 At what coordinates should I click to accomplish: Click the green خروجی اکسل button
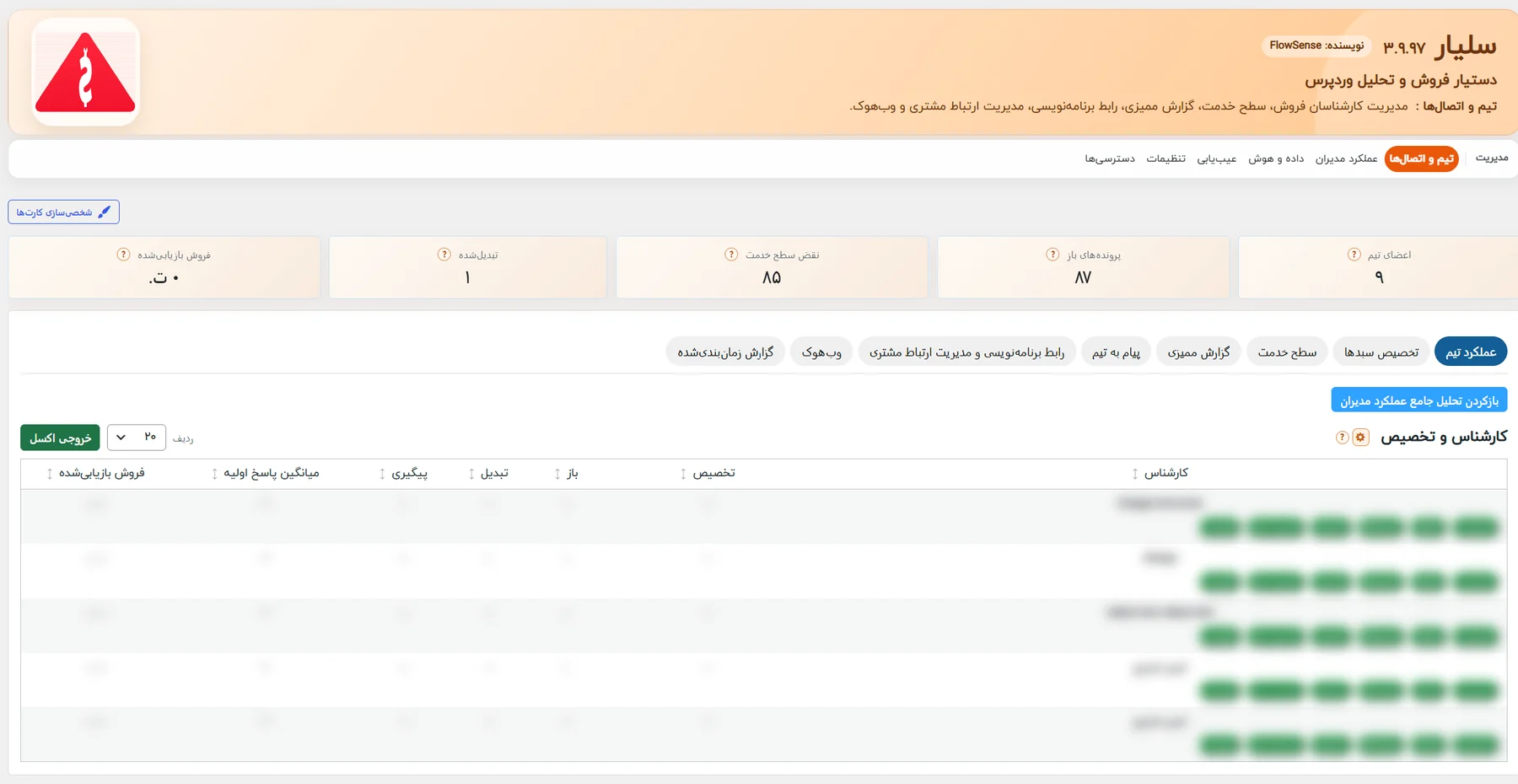pos(60,438)
